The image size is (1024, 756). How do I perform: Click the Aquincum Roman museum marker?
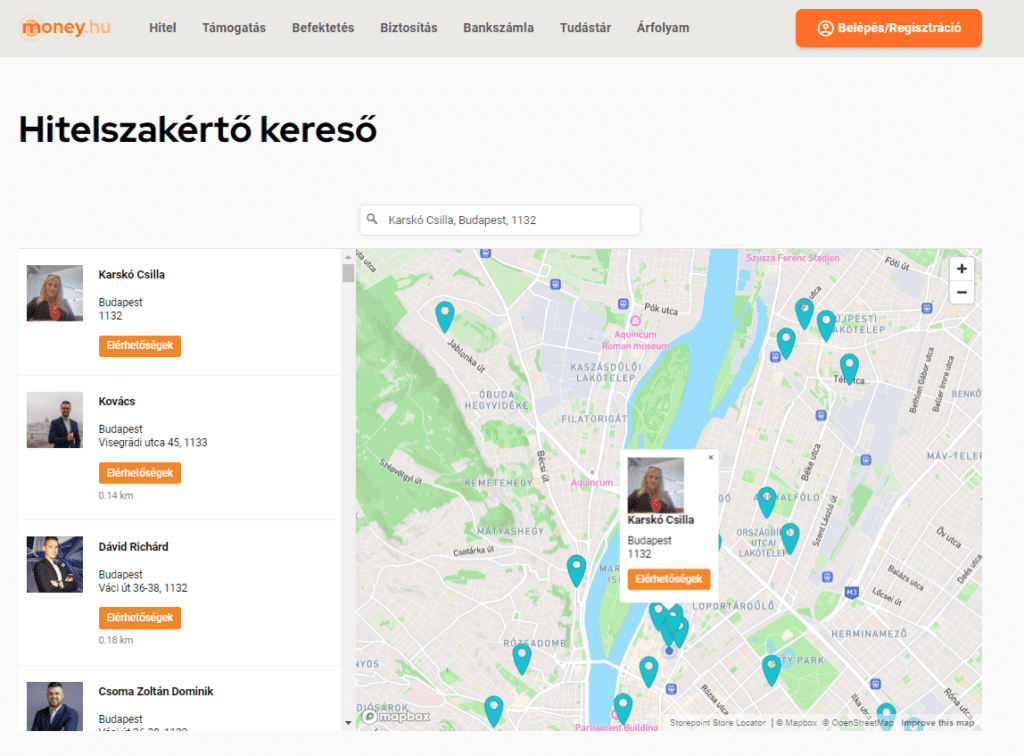[x=635, y=321]
